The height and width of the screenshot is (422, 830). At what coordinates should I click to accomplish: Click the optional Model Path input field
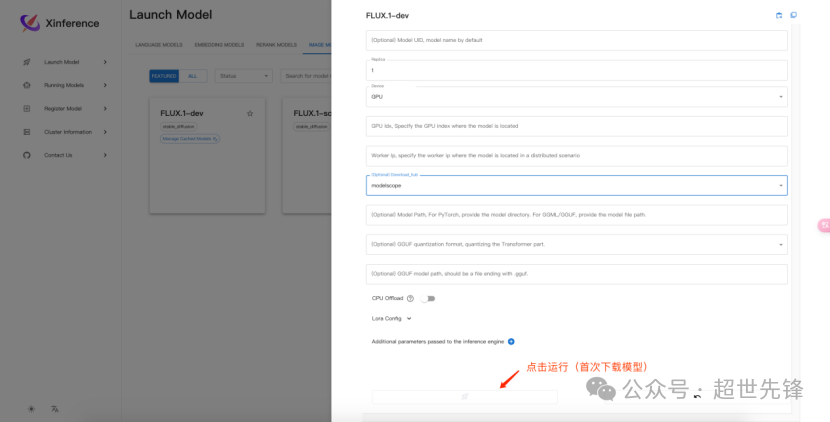click(x=576, y=215)
